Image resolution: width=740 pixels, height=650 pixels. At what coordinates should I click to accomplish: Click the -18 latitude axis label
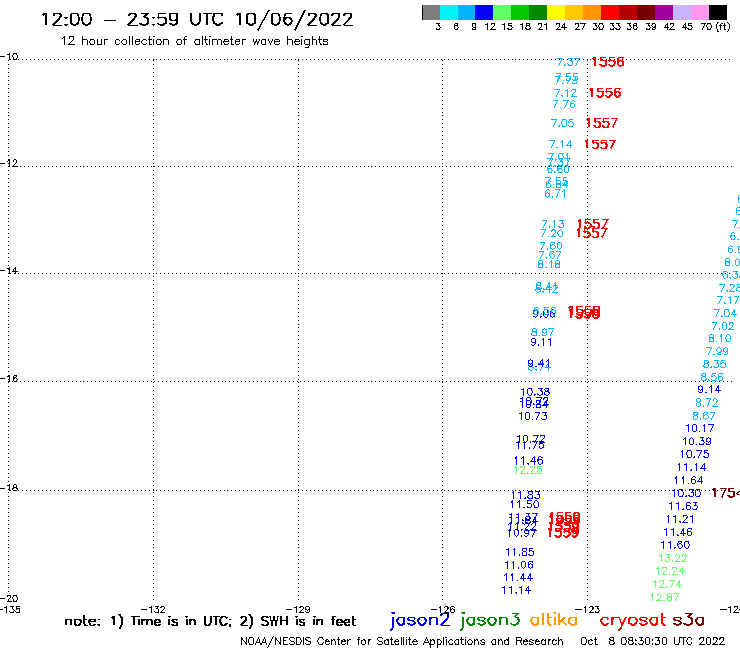click(9, 487)
